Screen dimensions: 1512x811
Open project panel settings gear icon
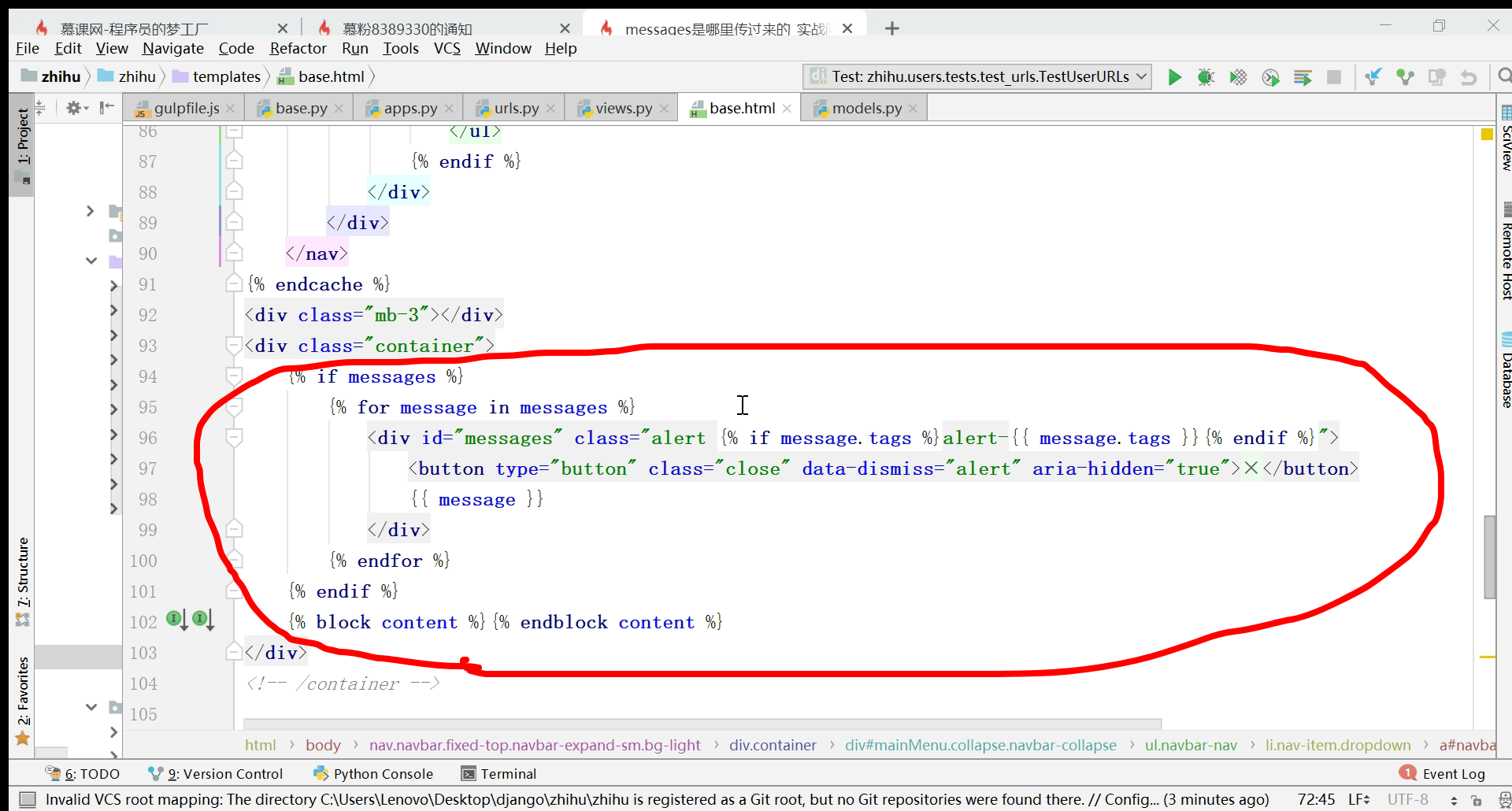(74, 108)
